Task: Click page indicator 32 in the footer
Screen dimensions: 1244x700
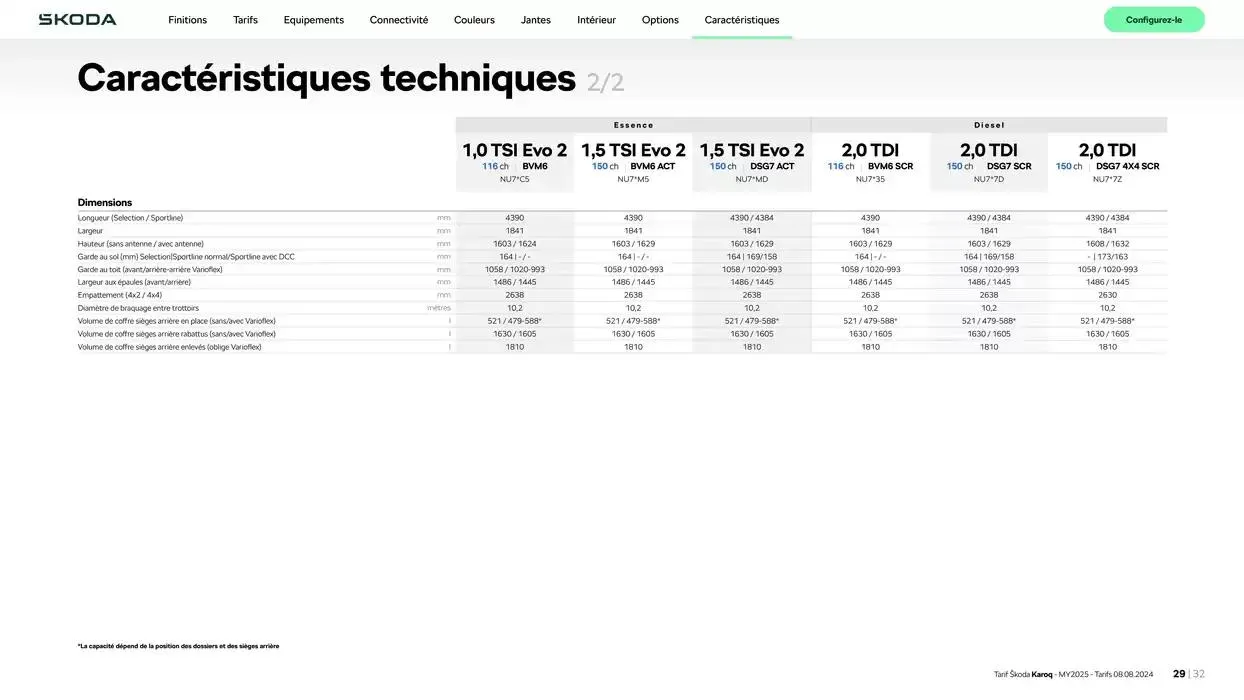Action: pos(1194,672)
